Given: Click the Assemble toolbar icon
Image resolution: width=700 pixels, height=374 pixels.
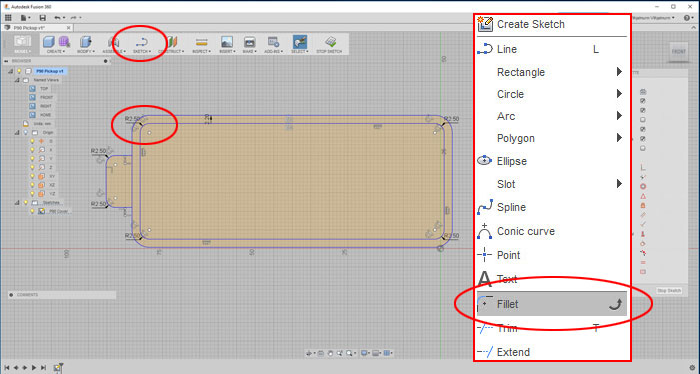Looking at the screenshot, I should click(113, 42).
